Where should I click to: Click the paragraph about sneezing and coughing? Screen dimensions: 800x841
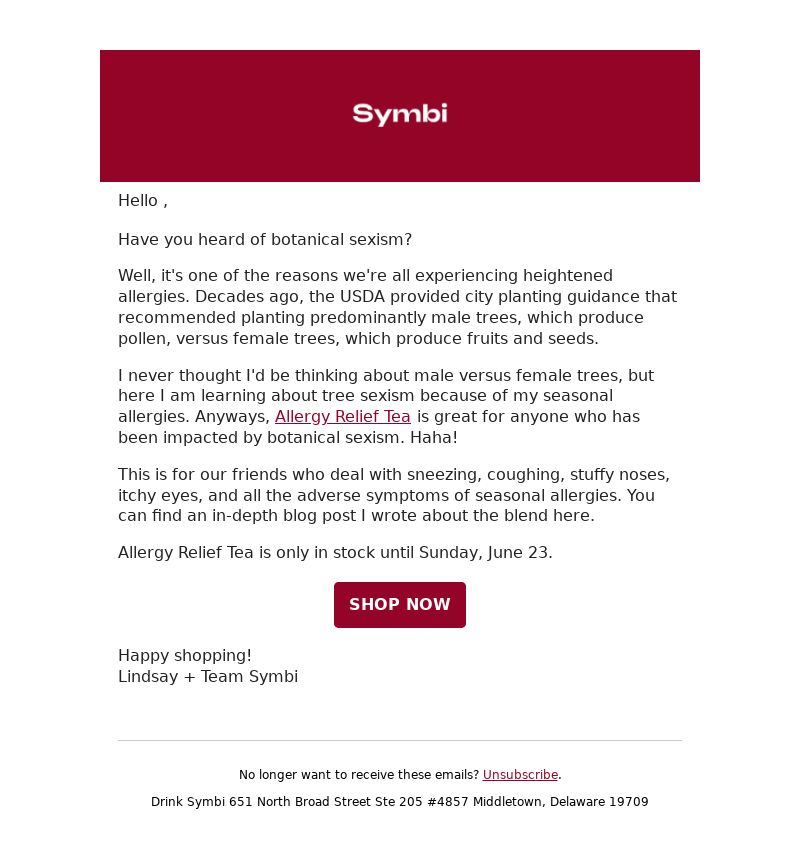(394, 495)
